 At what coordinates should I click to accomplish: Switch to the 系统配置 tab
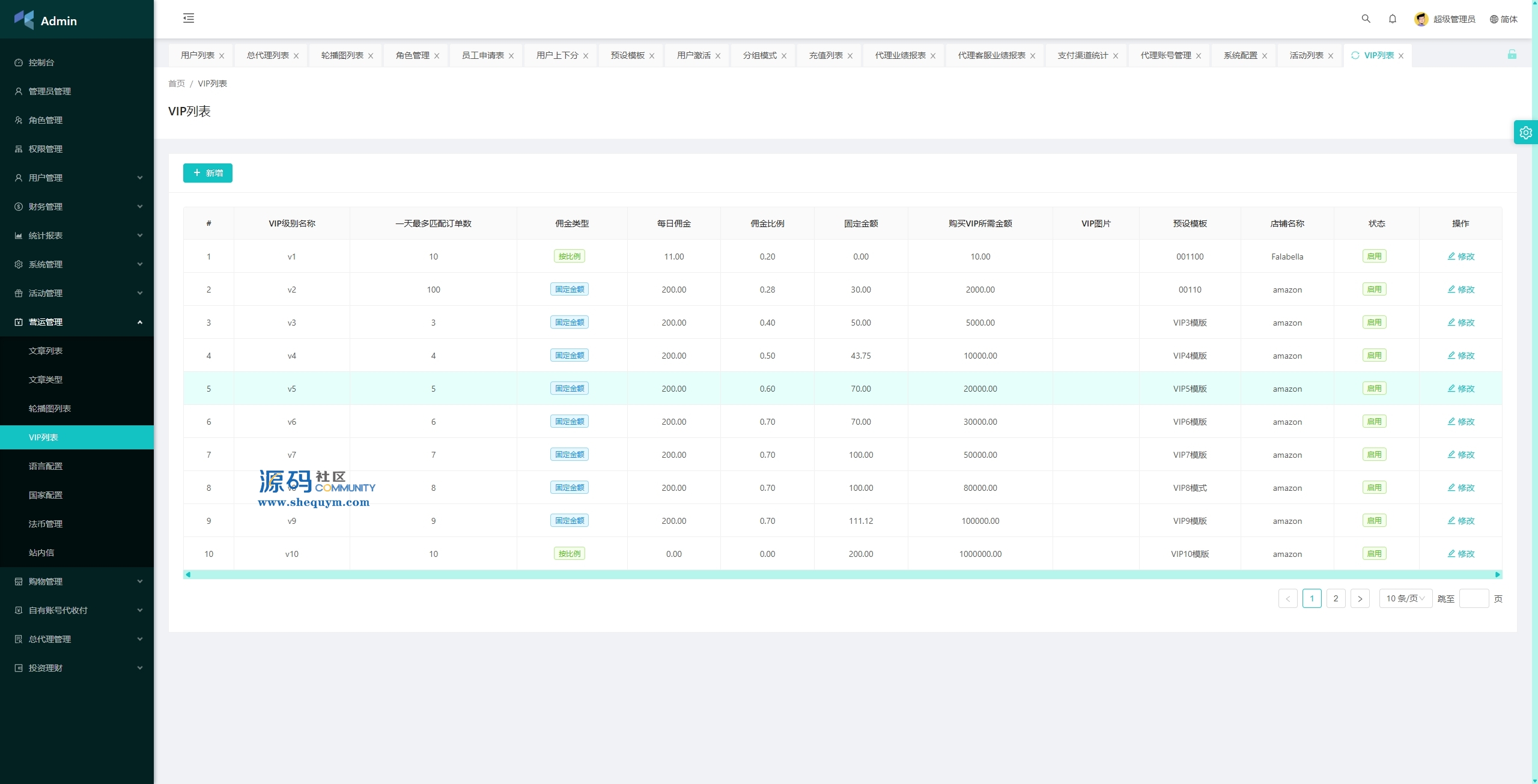click(1240, 55)
